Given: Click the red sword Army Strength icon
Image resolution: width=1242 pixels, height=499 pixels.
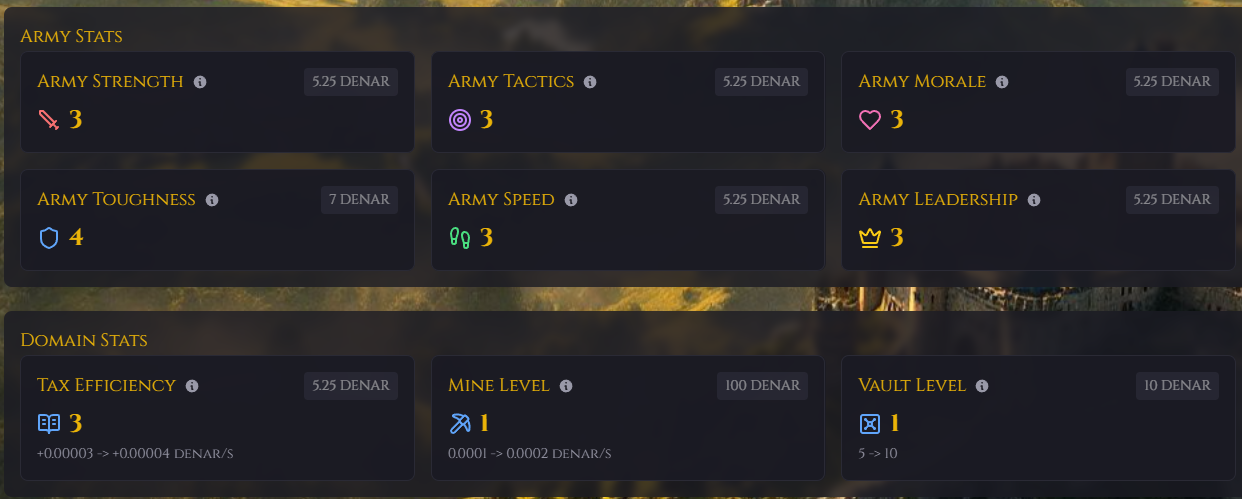Looking at the screenshot, I should [x=49, y=120].
